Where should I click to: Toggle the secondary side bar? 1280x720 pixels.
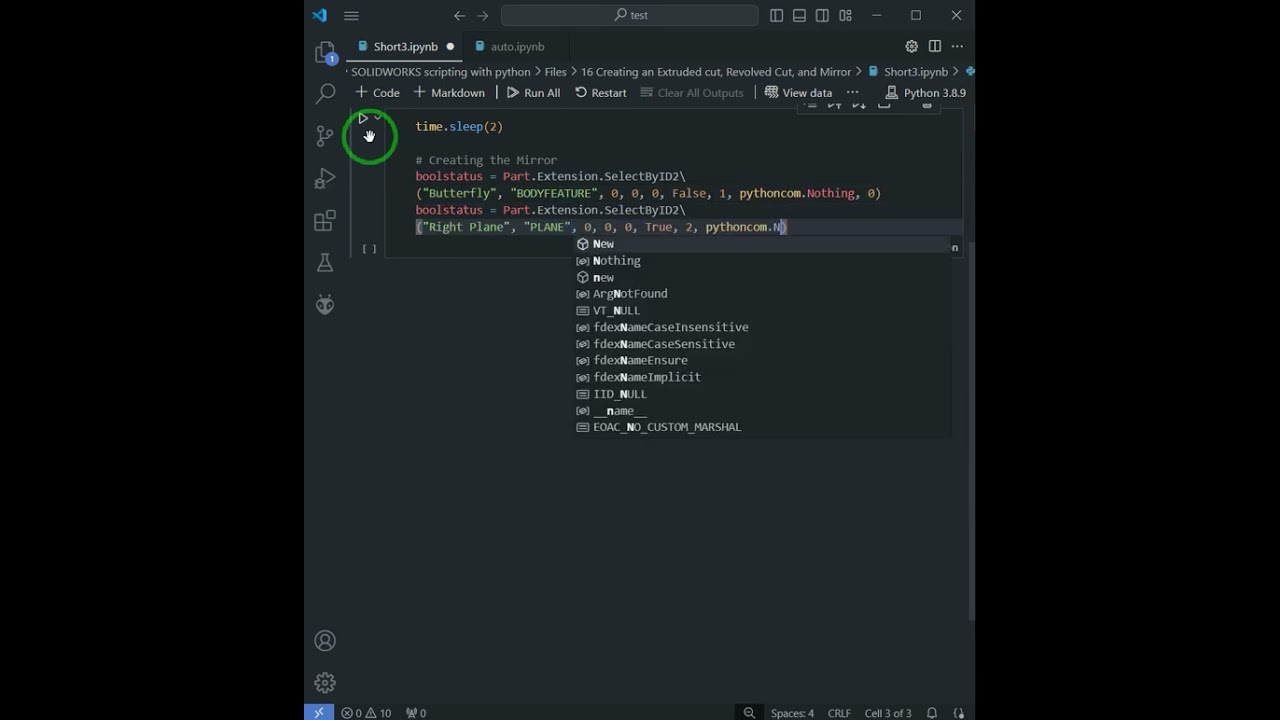(822, 15)
